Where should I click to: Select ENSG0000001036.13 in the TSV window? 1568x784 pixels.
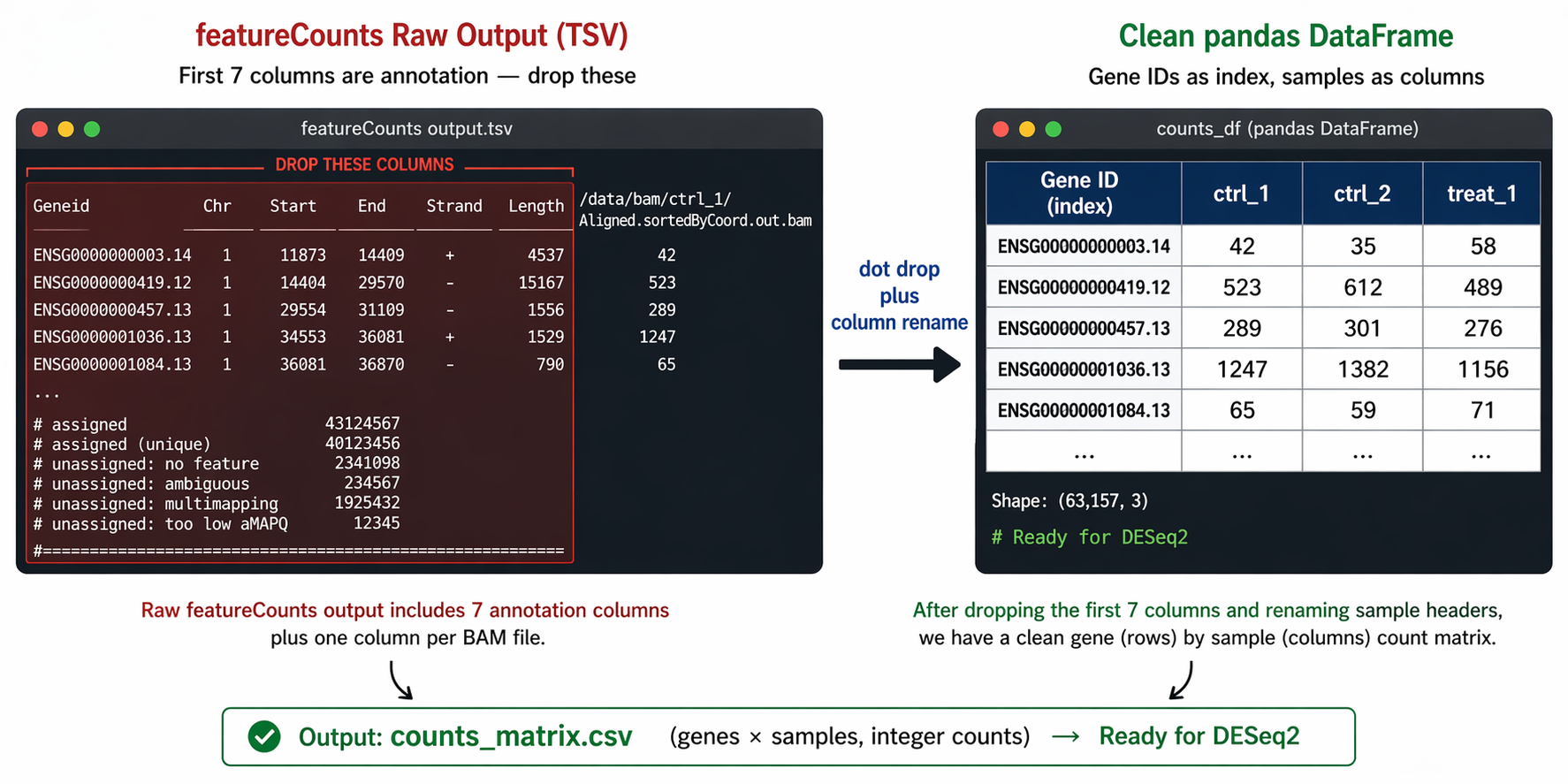tap(112, 337)
